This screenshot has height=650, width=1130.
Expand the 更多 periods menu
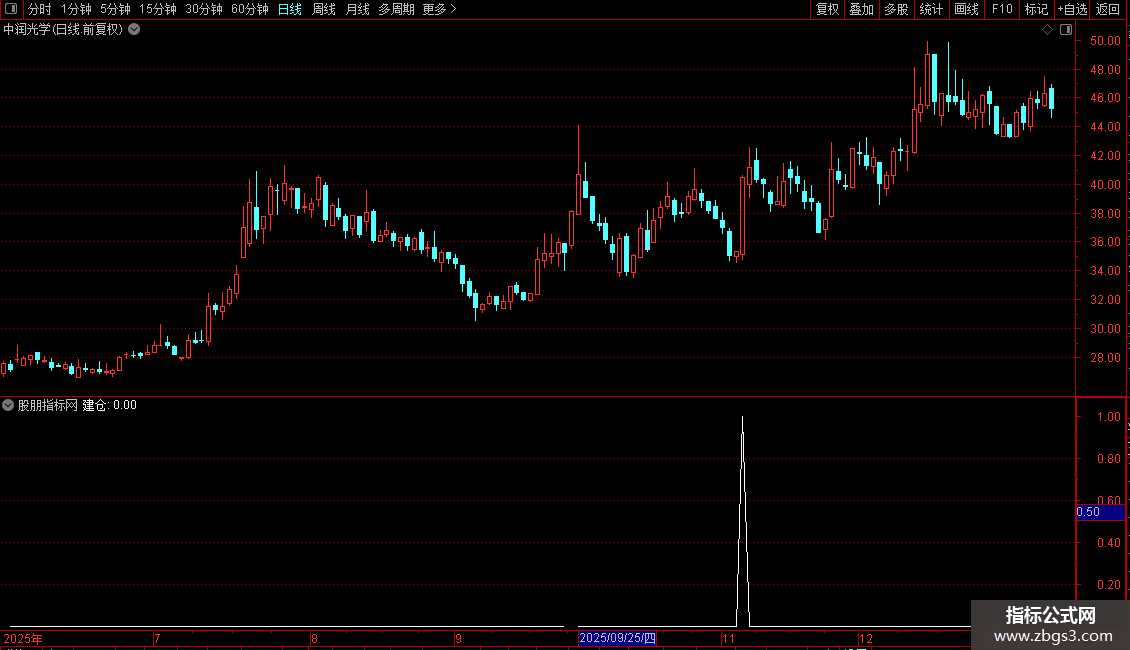point(440,9)
